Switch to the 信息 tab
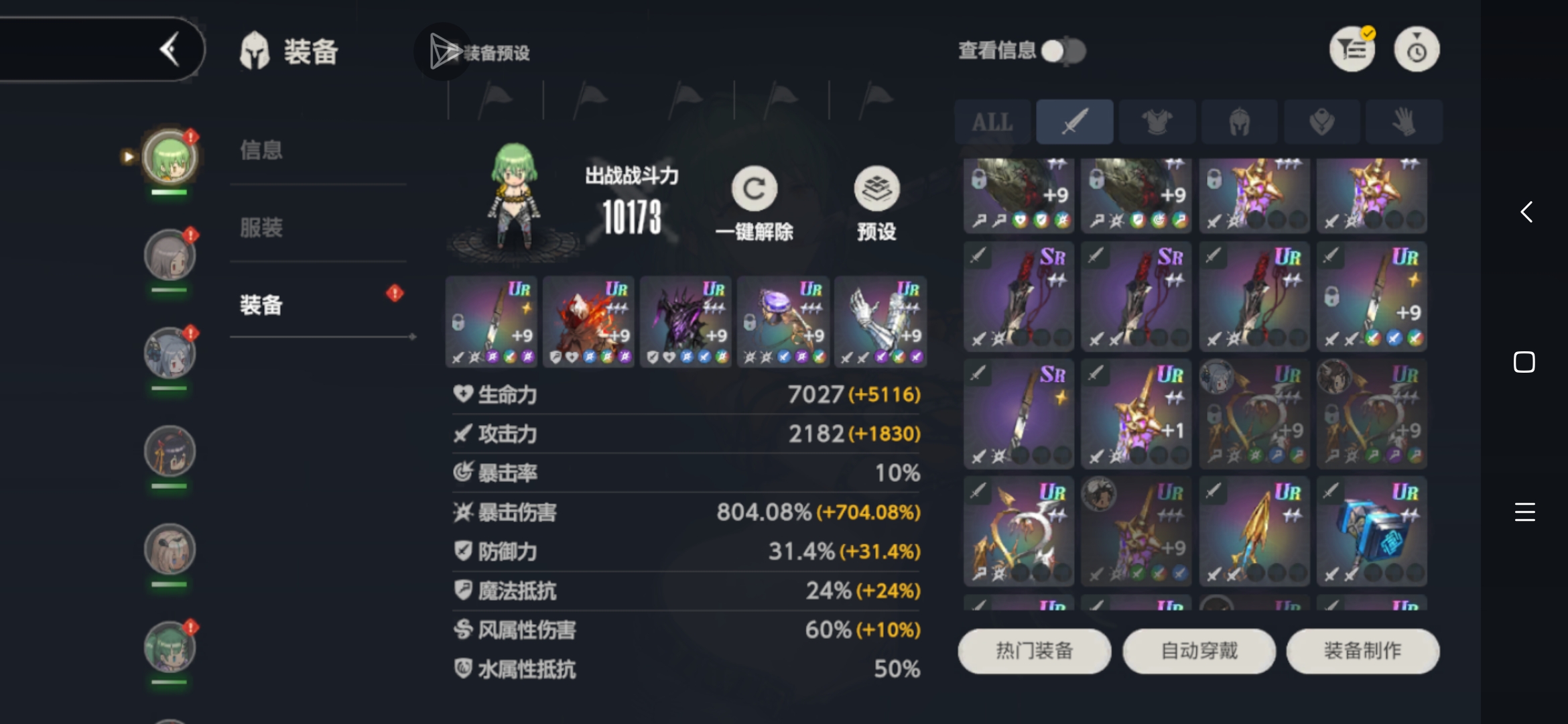The image size is (1568, 724). pyautogui.click(x=261, y=149)
